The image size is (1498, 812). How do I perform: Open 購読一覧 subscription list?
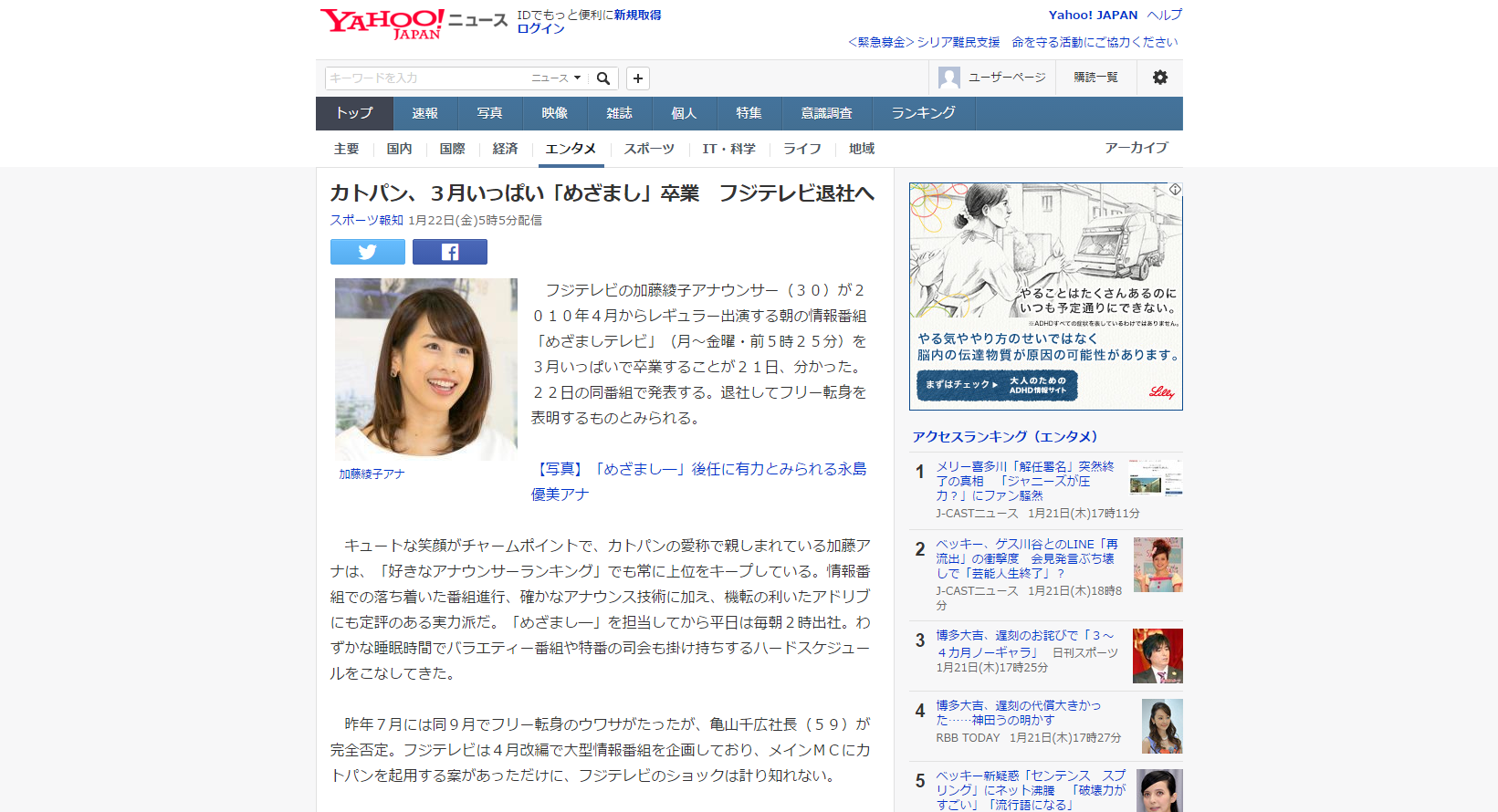pos(1095,78)
